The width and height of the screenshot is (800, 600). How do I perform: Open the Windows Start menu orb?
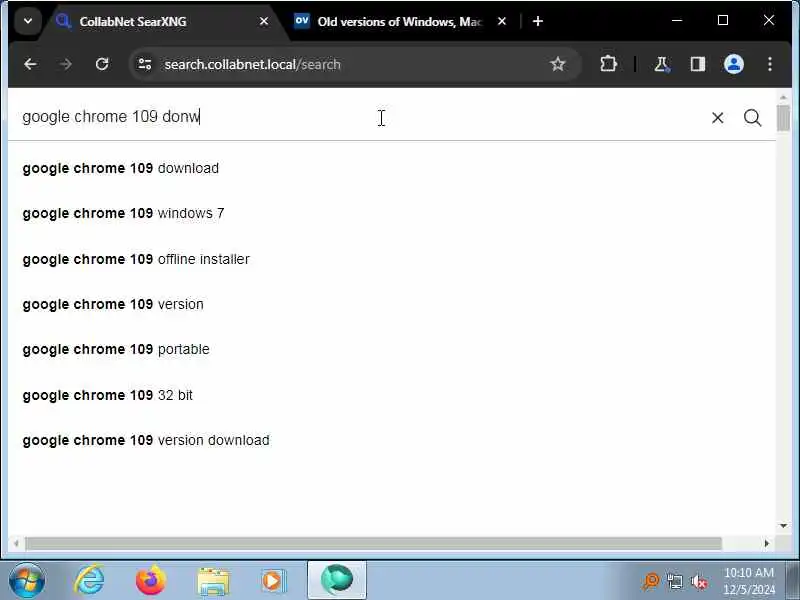tap(27, 581)
